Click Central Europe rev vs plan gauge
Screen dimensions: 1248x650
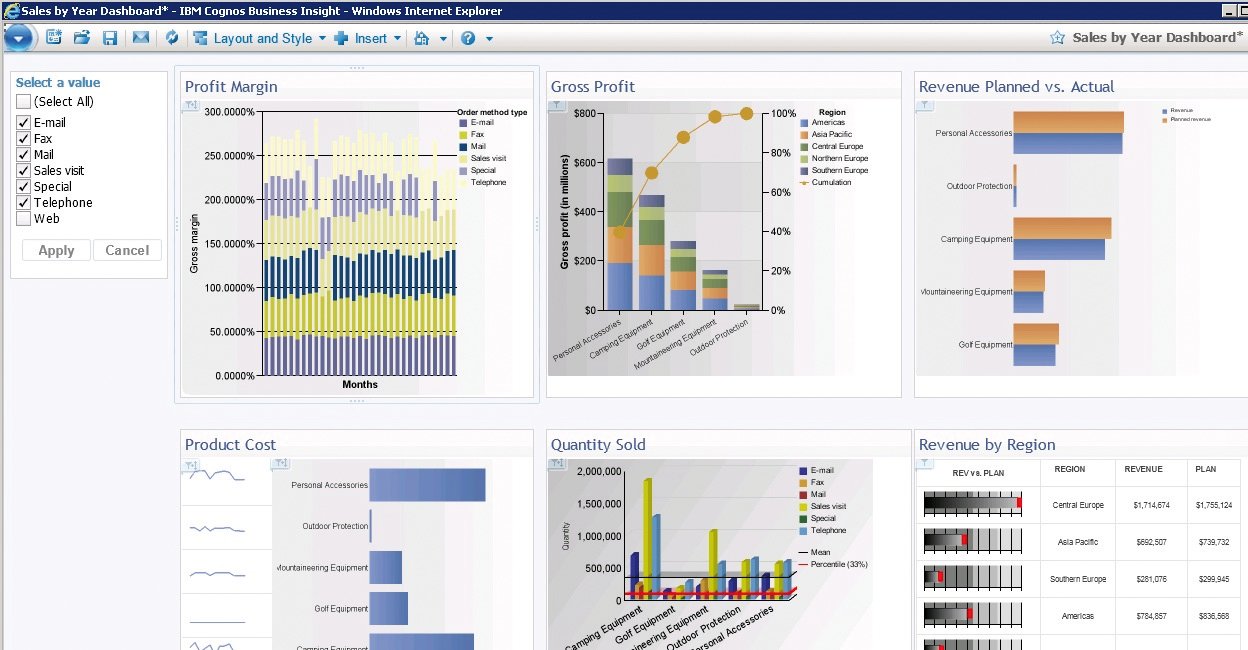(972, 504)
